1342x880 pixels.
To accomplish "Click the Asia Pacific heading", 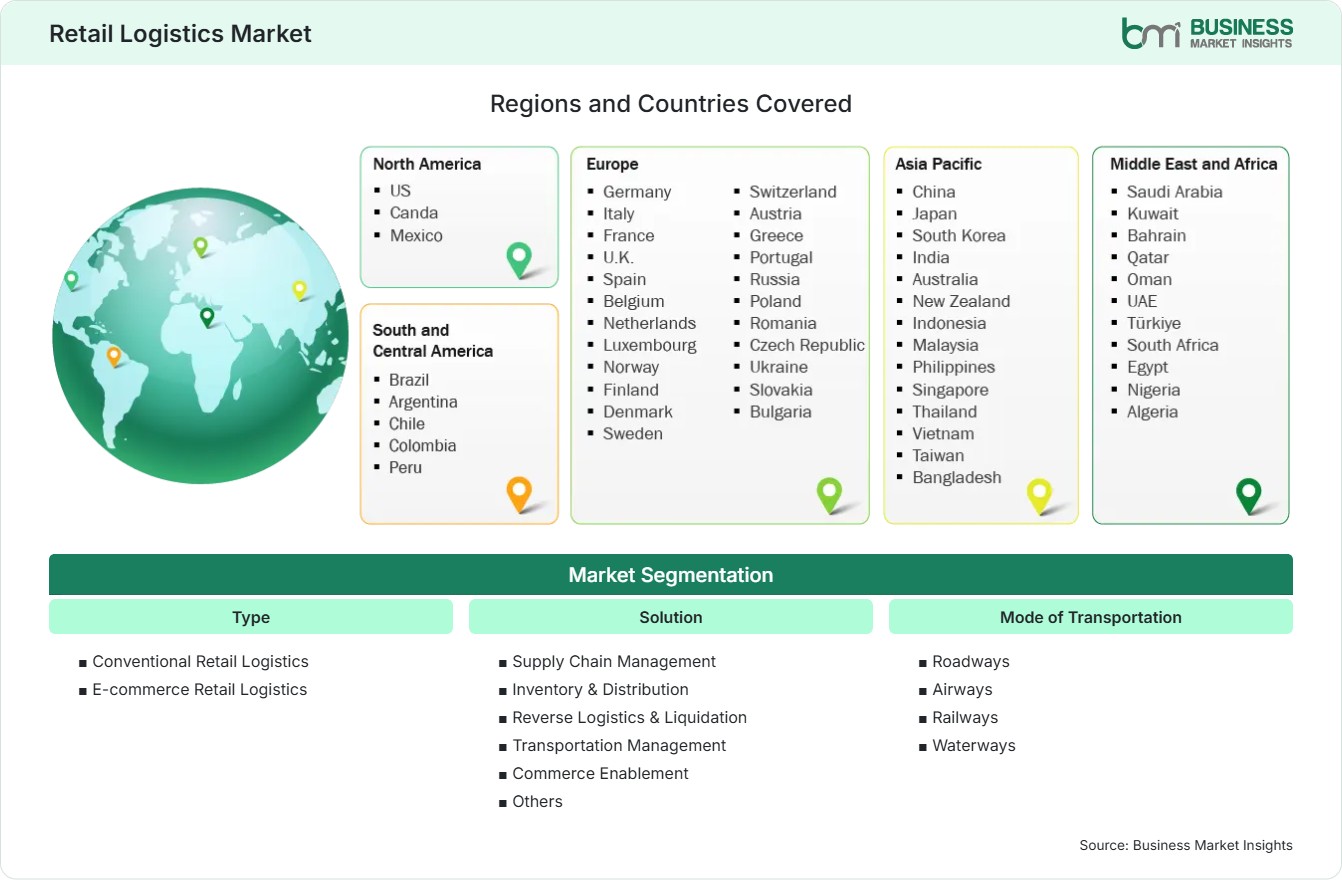I will click(939, 164).
